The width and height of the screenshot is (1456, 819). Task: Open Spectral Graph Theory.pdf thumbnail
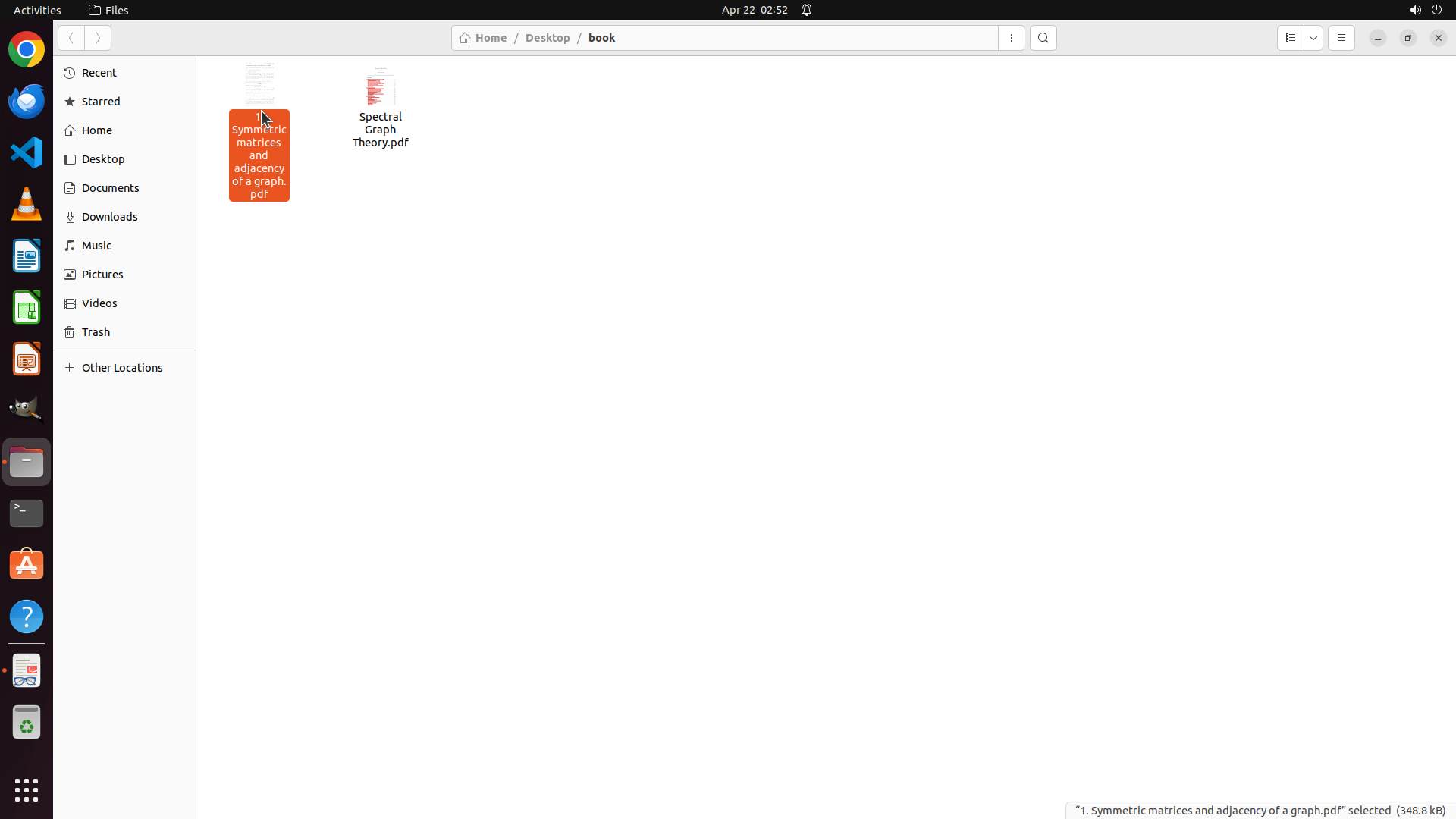click(380, 88)
